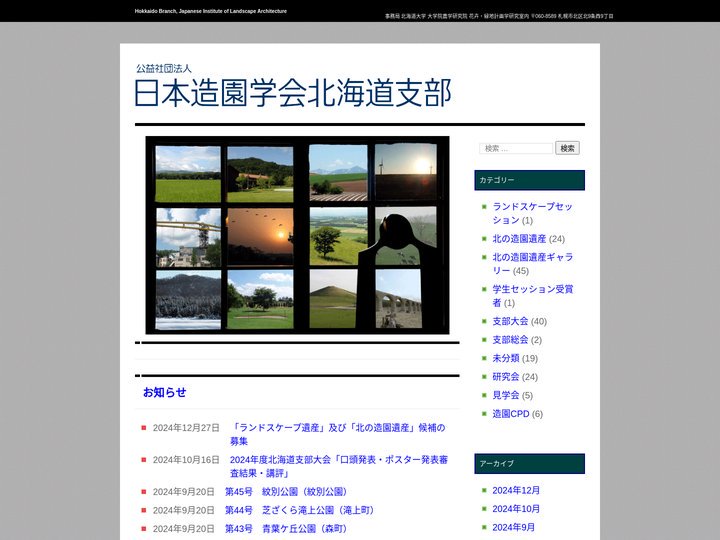Click the 事務局 北海道大学 address text in header
The height and width of the screenshot is (540, 720).
point(499,16)
